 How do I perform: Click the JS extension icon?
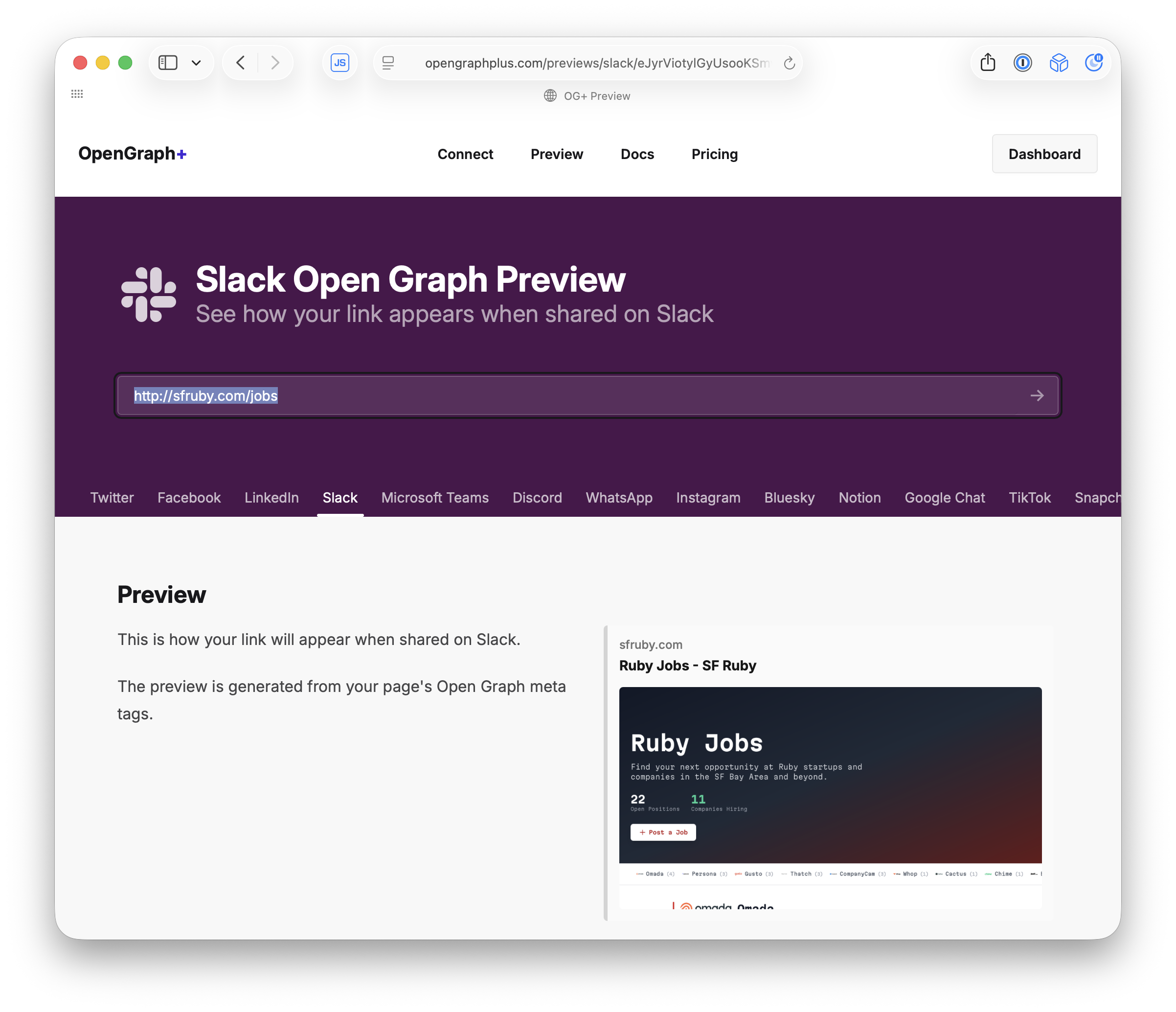click(339, 63)
